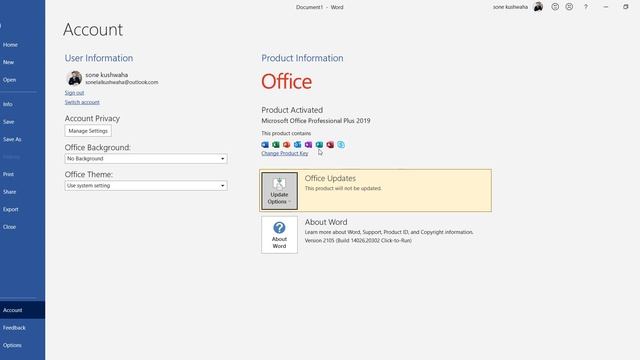
Task: Click the Manage Settings button
Action: coord(88,131)
